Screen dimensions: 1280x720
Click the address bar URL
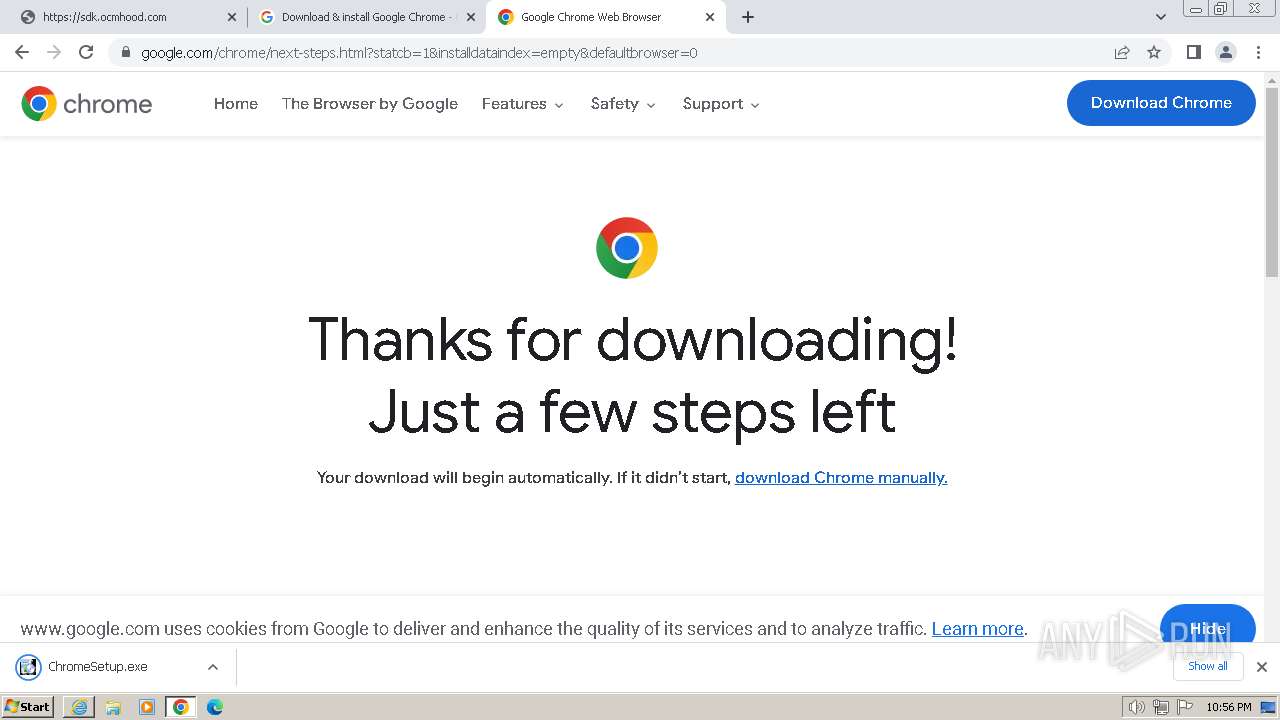click(420, 52)
